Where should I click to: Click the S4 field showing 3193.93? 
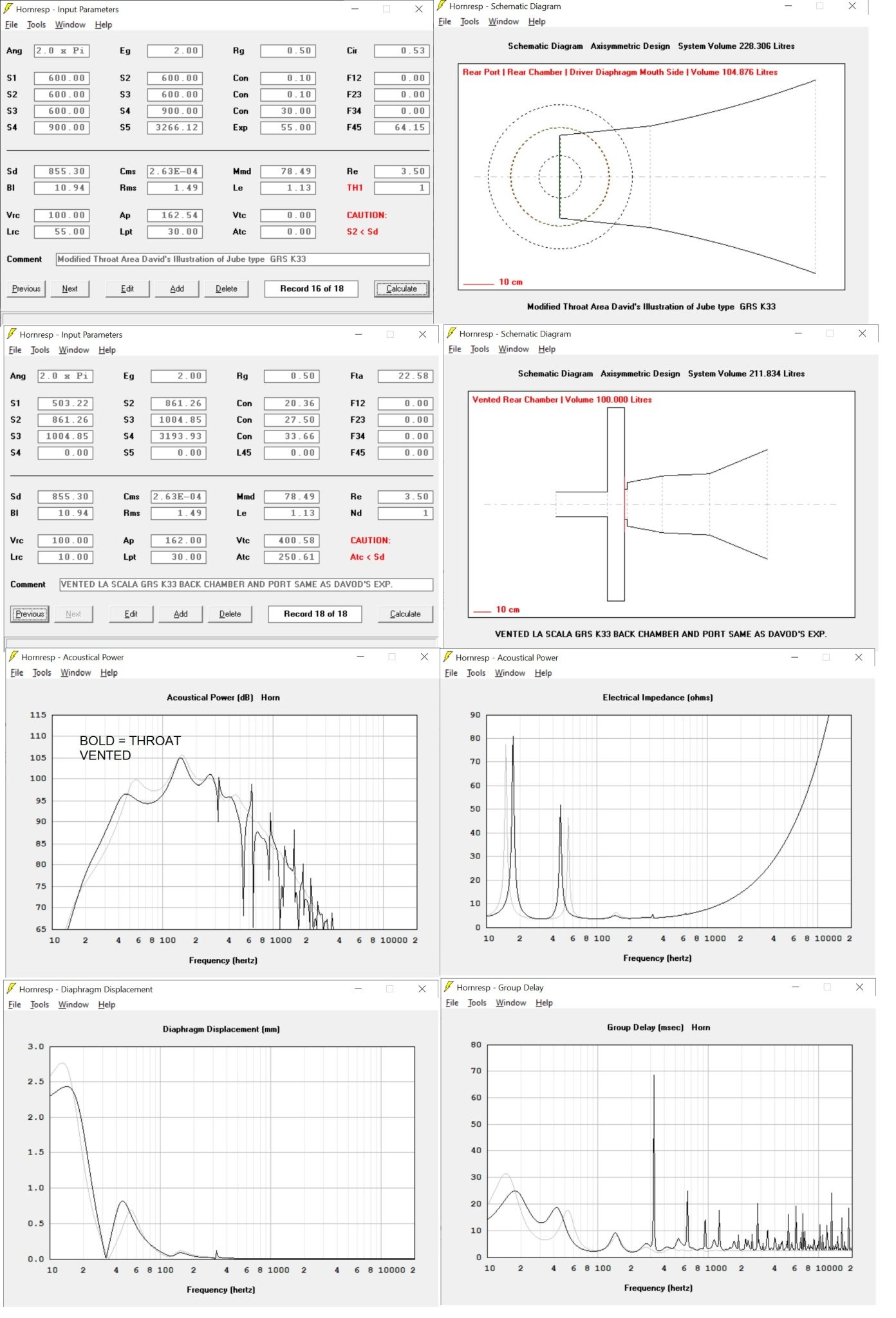click(179, 436)
